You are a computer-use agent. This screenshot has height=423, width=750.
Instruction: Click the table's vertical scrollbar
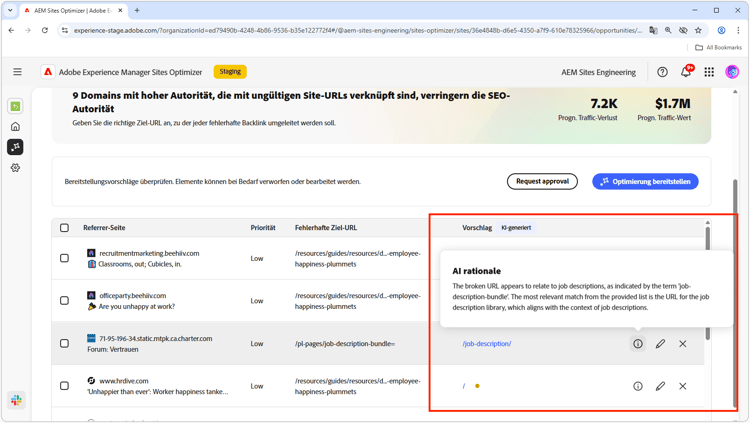[707, 282]
